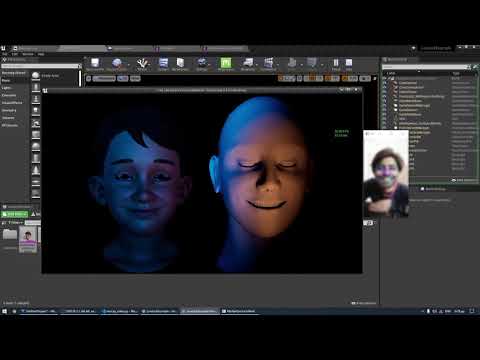This screenshot has height=360, width=480.
Task: Select the character asset thumbnail
Action: tap(28, 239)
